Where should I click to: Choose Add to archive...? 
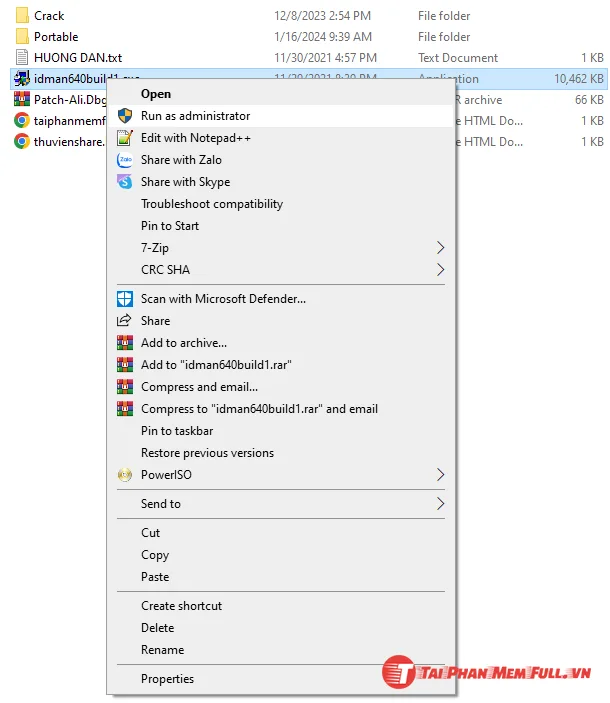(281, 343)
